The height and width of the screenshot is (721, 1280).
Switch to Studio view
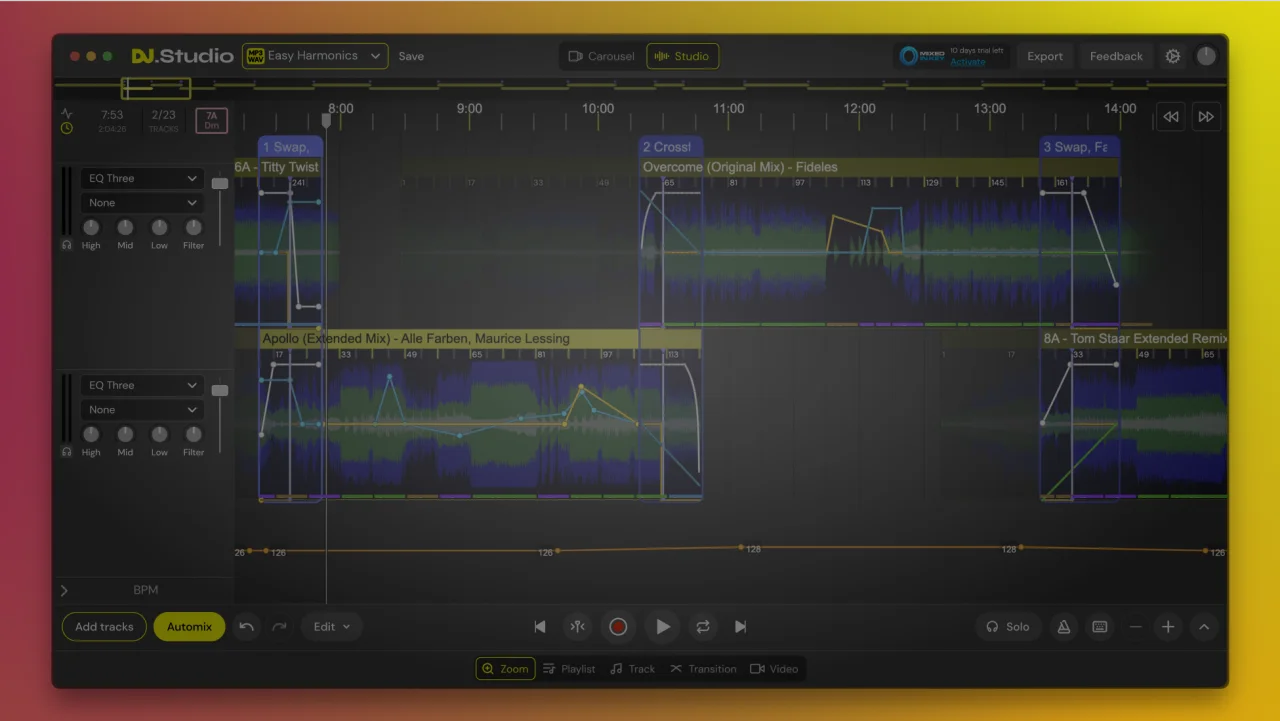click(x=682, y=56)
